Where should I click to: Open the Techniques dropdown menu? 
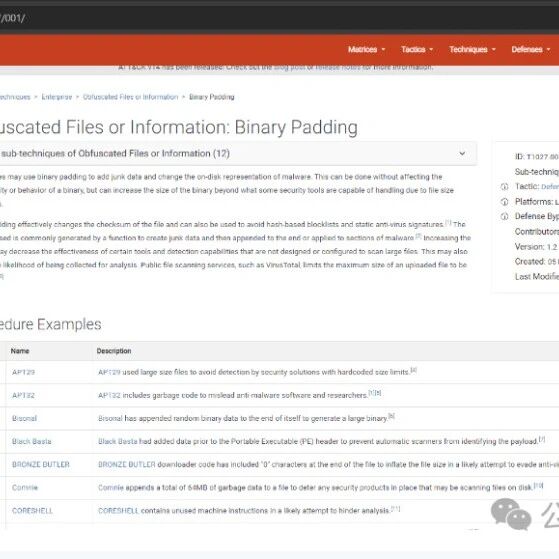pyautogui.click(x=472, y=50)
